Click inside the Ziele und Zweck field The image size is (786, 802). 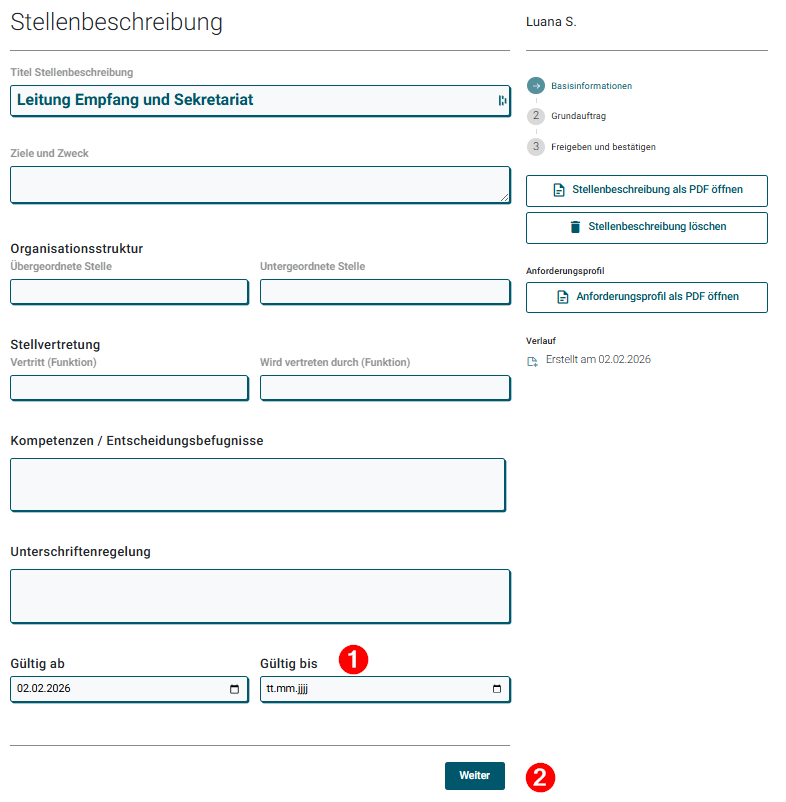click(x=260, y=184)
